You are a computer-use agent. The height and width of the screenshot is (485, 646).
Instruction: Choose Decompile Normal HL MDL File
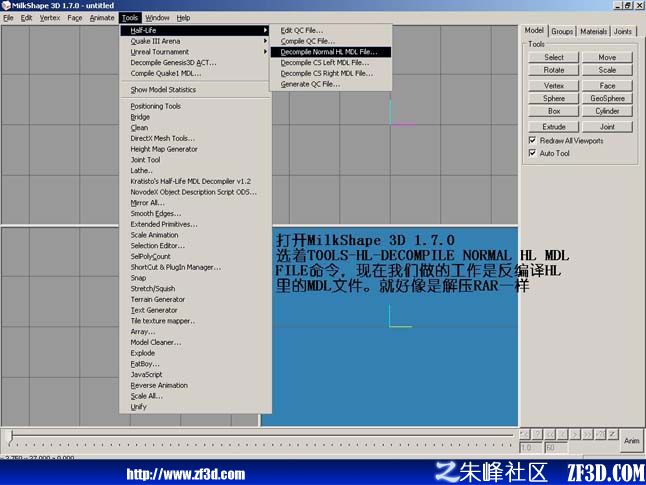click(x=330, y=52)
